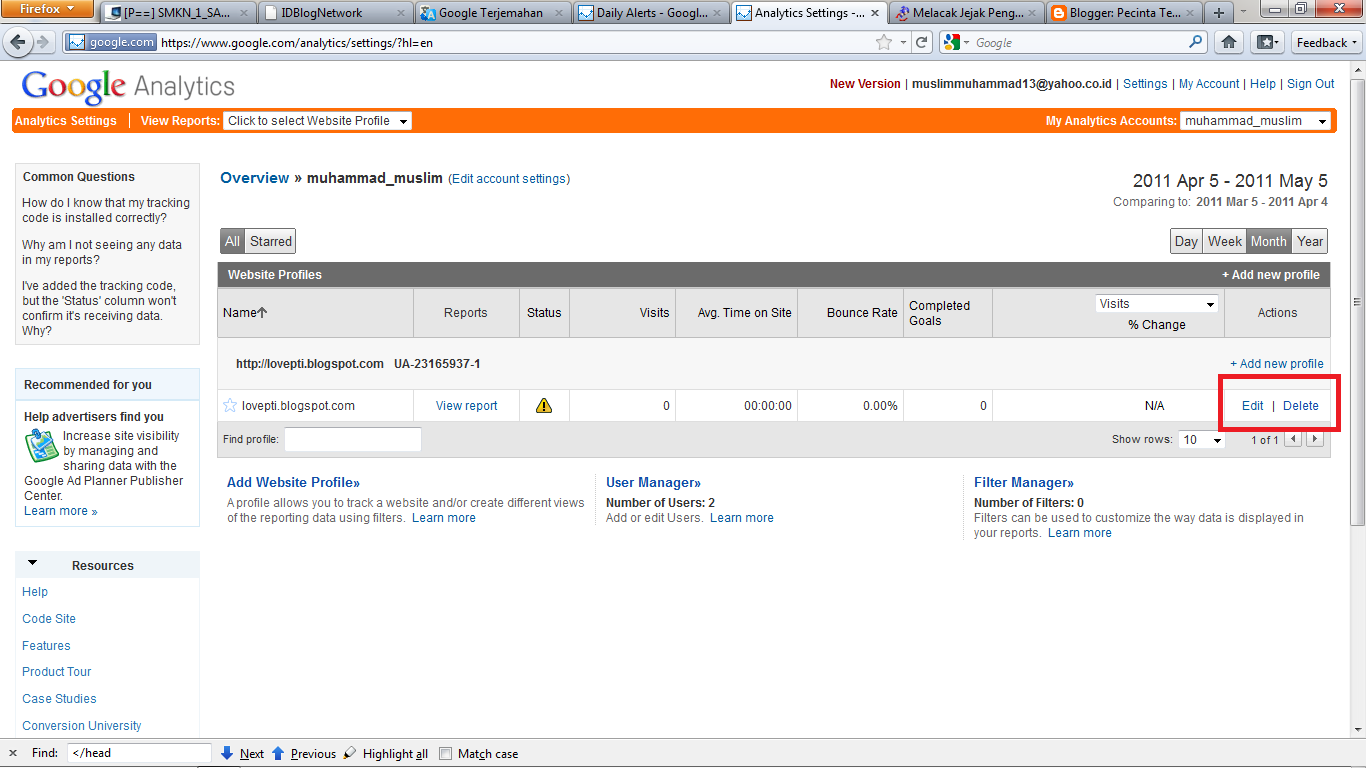Find next match with Next arrow
The width and height of the screenshot is (1366, 768).
(242, 754)
